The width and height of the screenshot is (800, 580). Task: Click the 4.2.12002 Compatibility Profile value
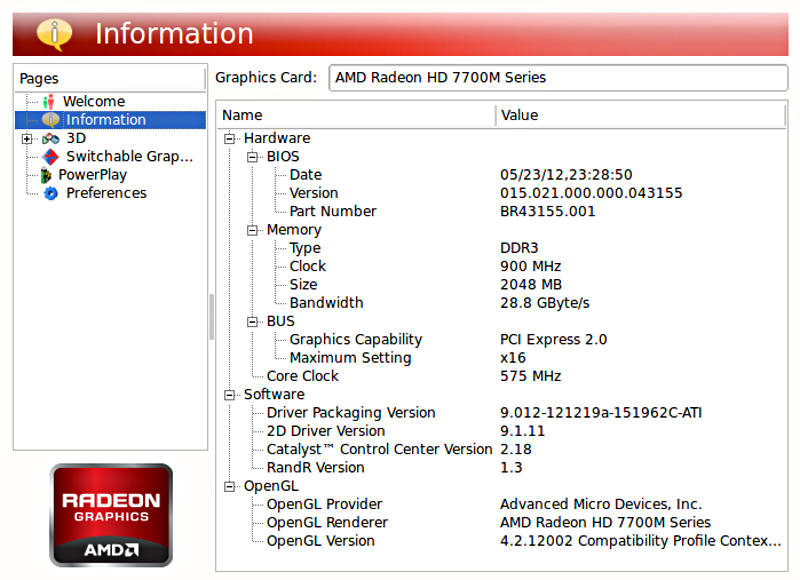(x=641, y=541)
